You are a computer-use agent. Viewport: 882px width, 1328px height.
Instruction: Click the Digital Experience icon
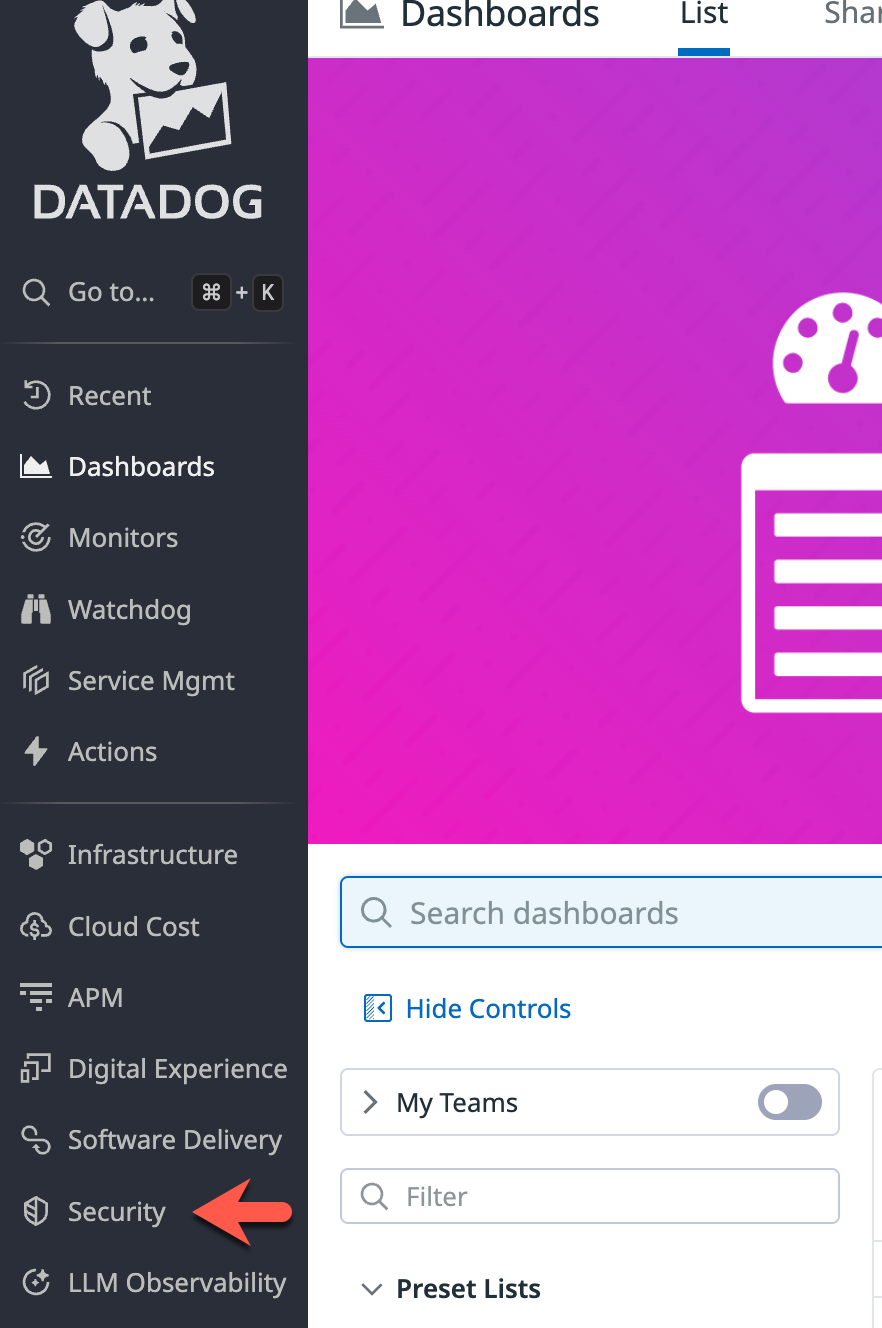coord(36,1069)
